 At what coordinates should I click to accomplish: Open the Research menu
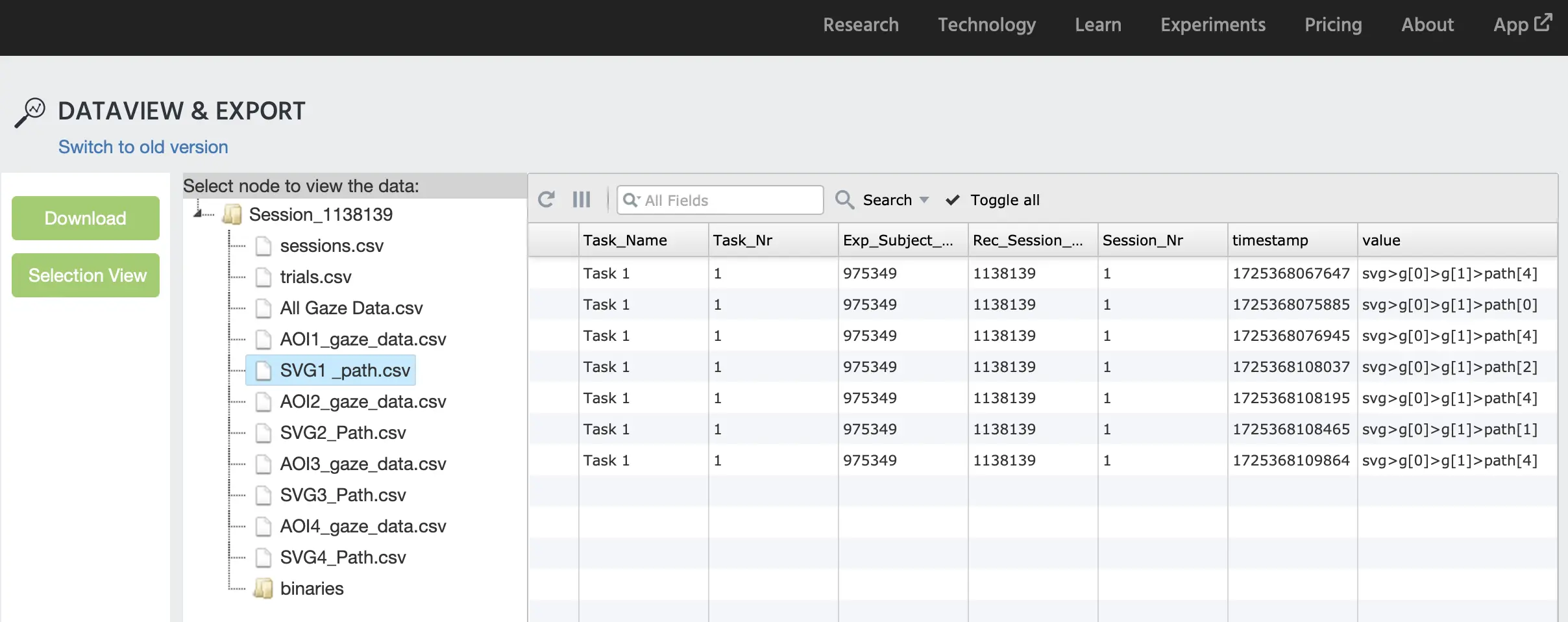coord(861,25)
